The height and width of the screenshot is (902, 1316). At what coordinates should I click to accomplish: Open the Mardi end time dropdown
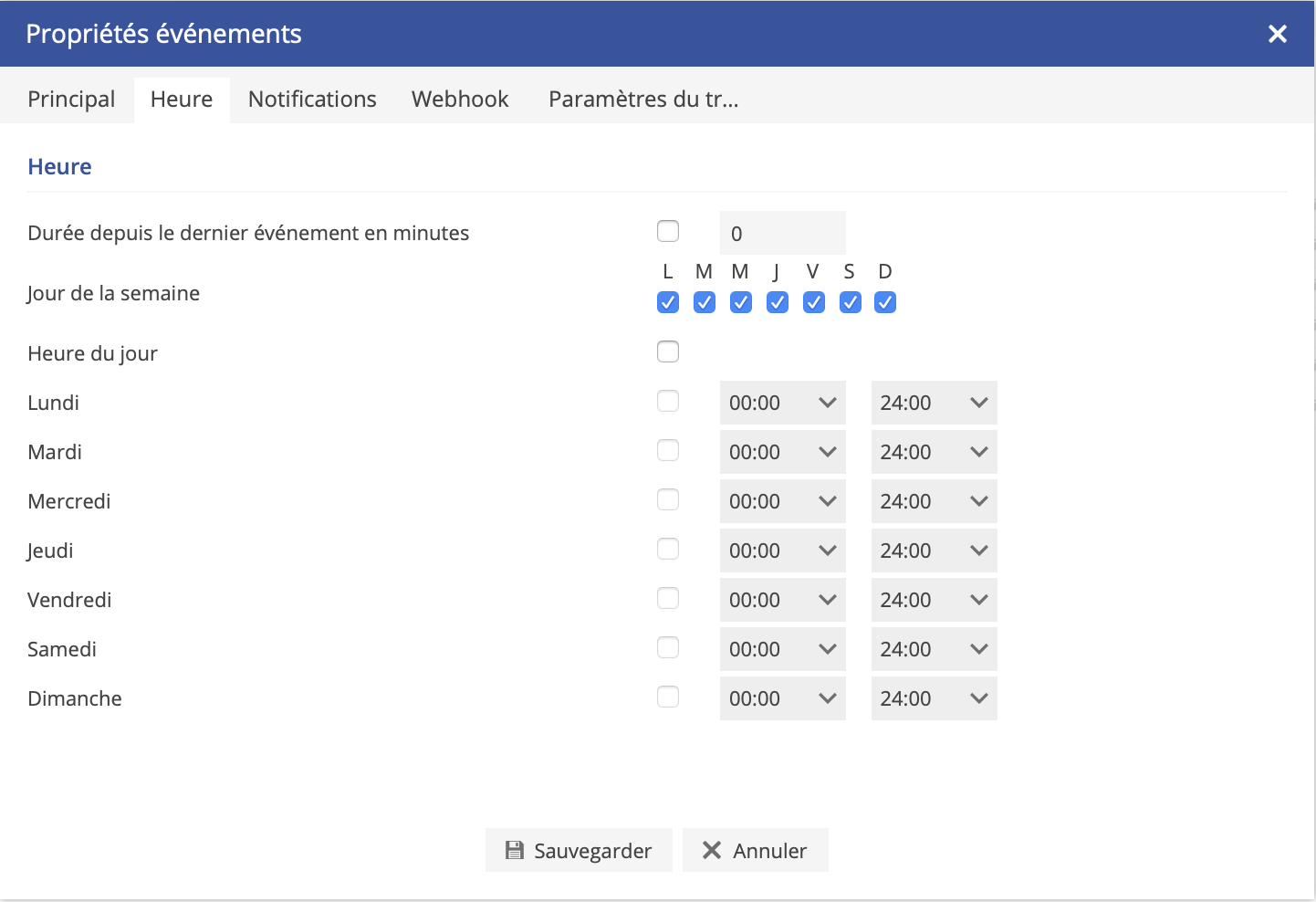(934, 452)
